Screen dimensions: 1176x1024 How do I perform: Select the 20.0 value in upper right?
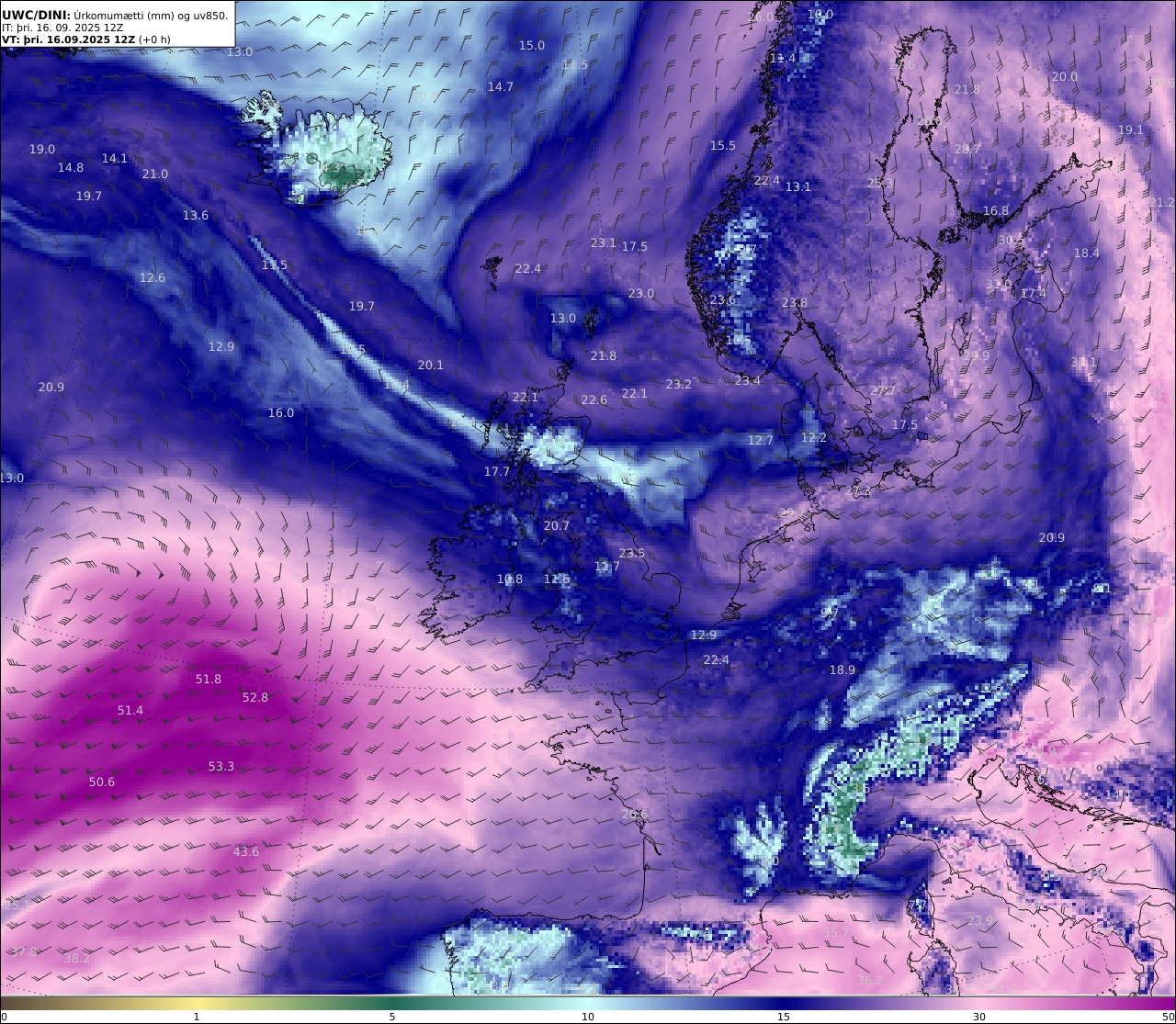tap(1065, 76)
